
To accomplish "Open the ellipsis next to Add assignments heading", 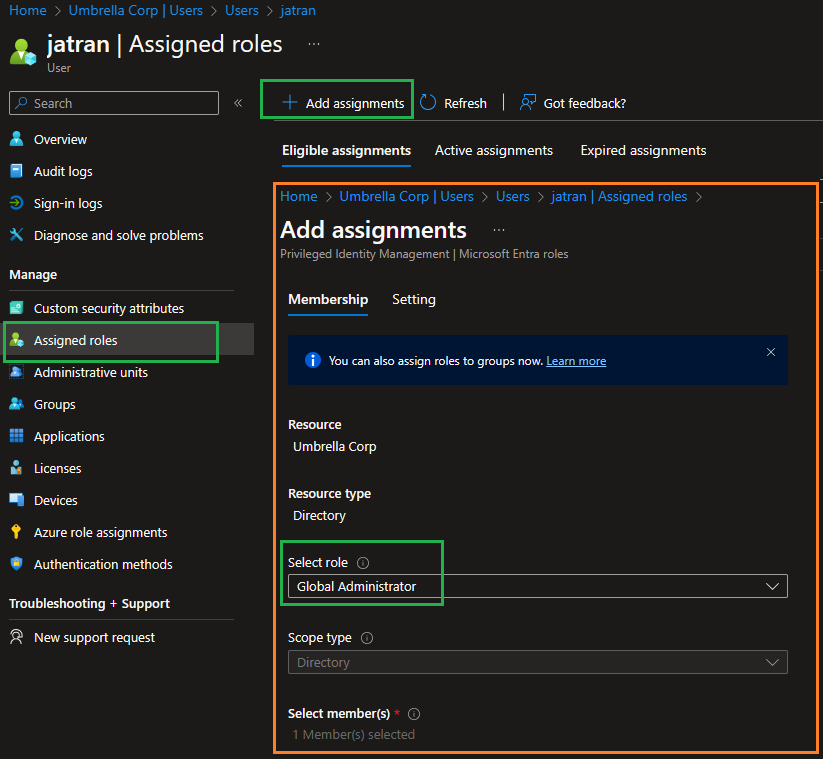I will click(x=499, y=230).
